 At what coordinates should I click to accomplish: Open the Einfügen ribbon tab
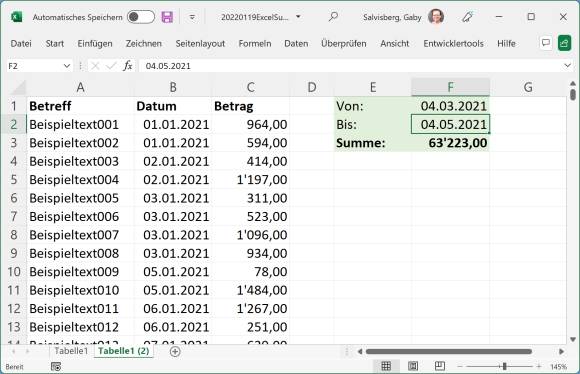coord(95,44)
